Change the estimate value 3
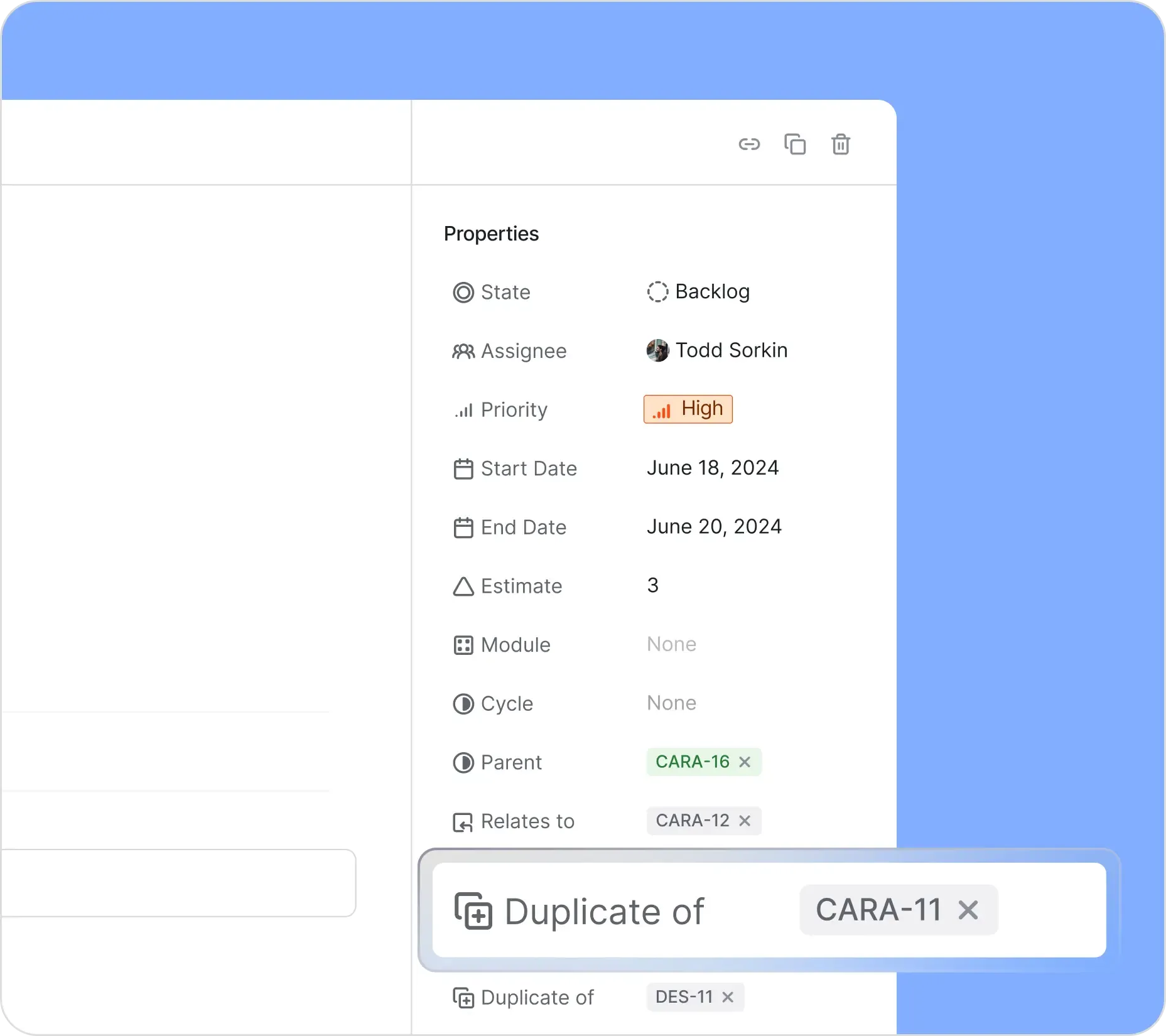1166x1036 pixels. 653,586
